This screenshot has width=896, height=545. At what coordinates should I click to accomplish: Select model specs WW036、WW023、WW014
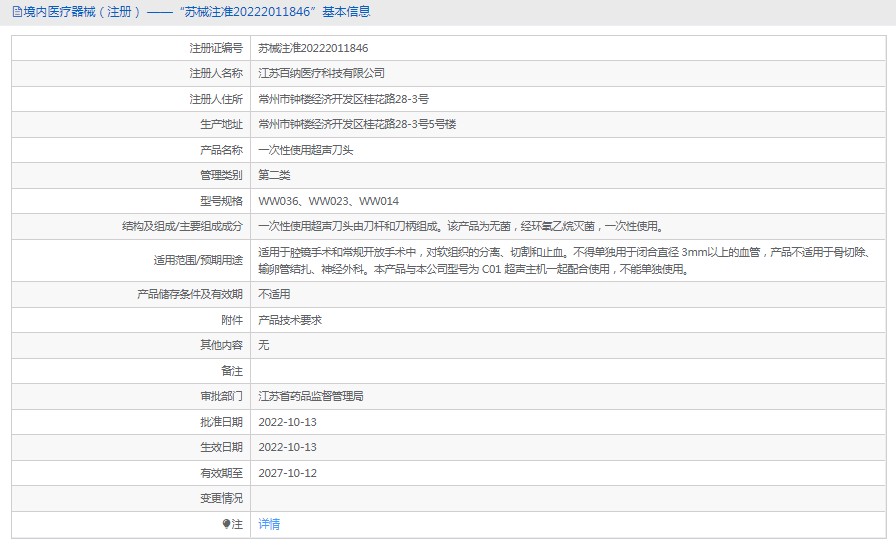pos(329,201)
